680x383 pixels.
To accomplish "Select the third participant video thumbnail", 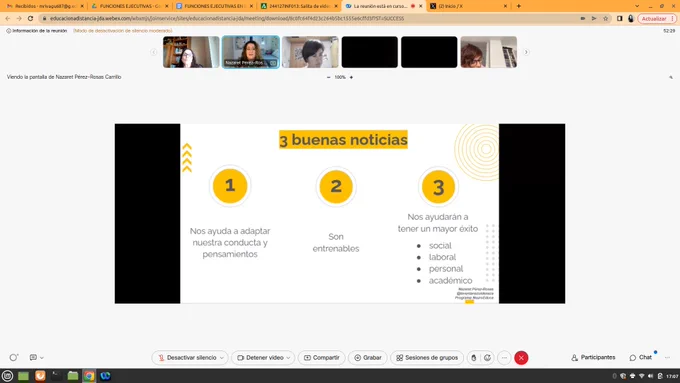I will point(310,52).
